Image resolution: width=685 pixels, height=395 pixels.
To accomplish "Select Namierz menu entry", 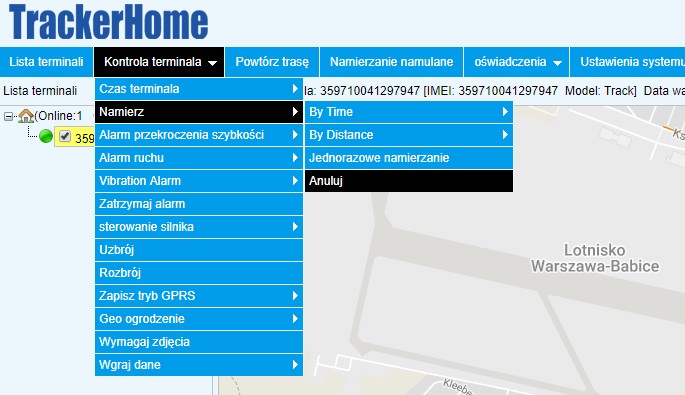I will coord(199,112).
